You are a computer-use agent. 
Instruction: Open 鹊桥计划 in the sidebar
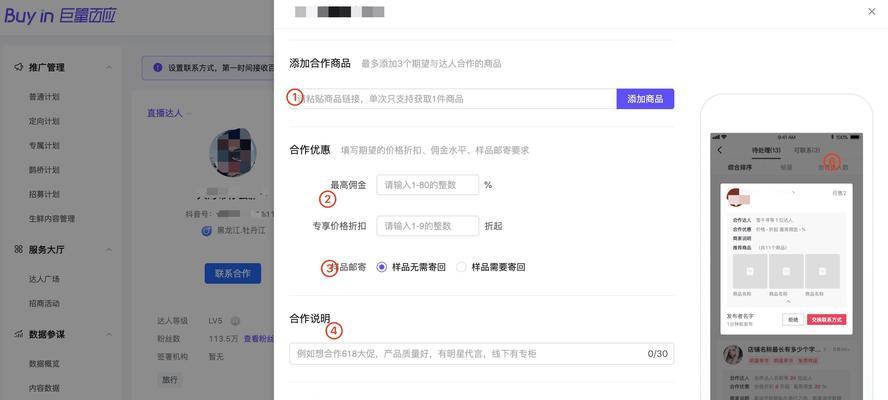click(x=44, y=170)
